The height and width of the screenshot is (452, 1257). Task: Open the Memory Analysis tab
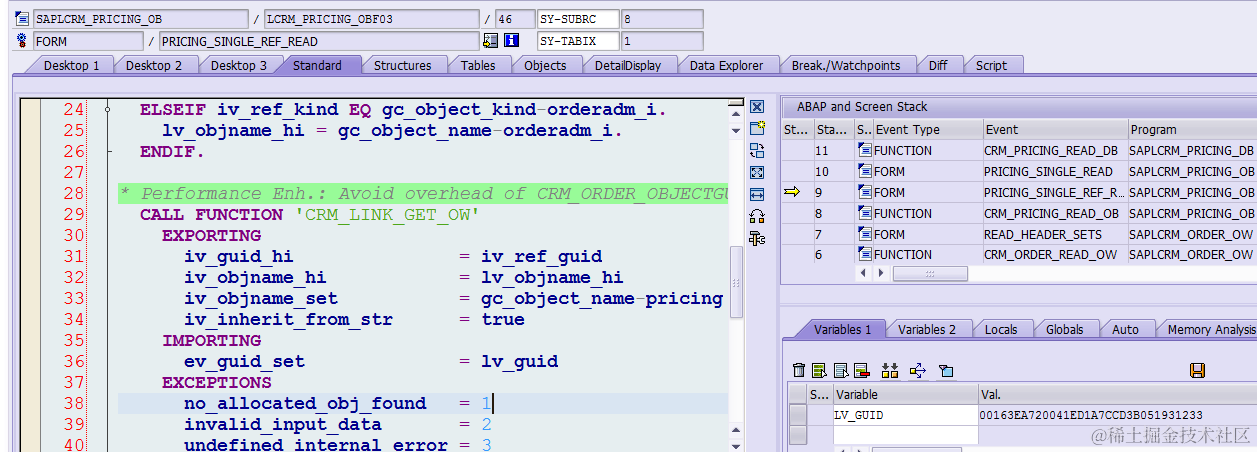pos(1206,329)
